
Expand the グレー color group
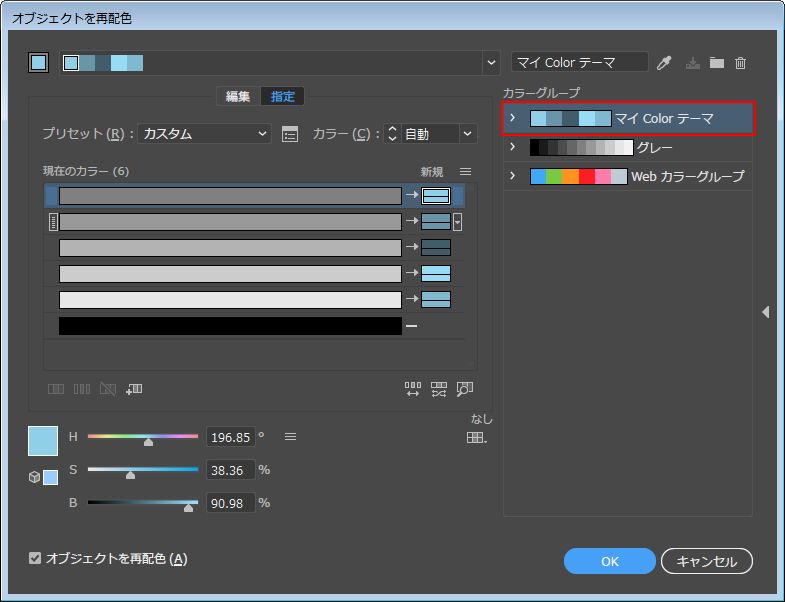(x=512, y=147)
